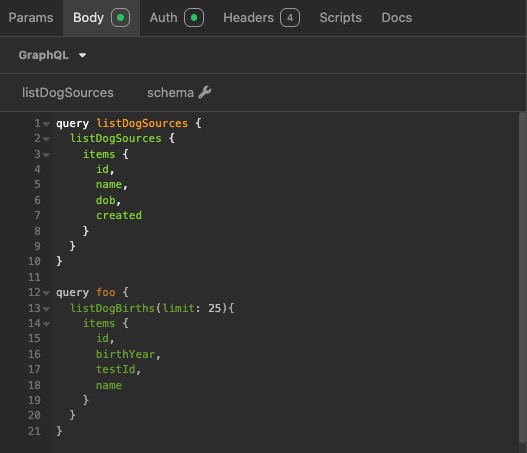Click the value 25 in limit argument
527x453 pixels.
pos(214,308)
